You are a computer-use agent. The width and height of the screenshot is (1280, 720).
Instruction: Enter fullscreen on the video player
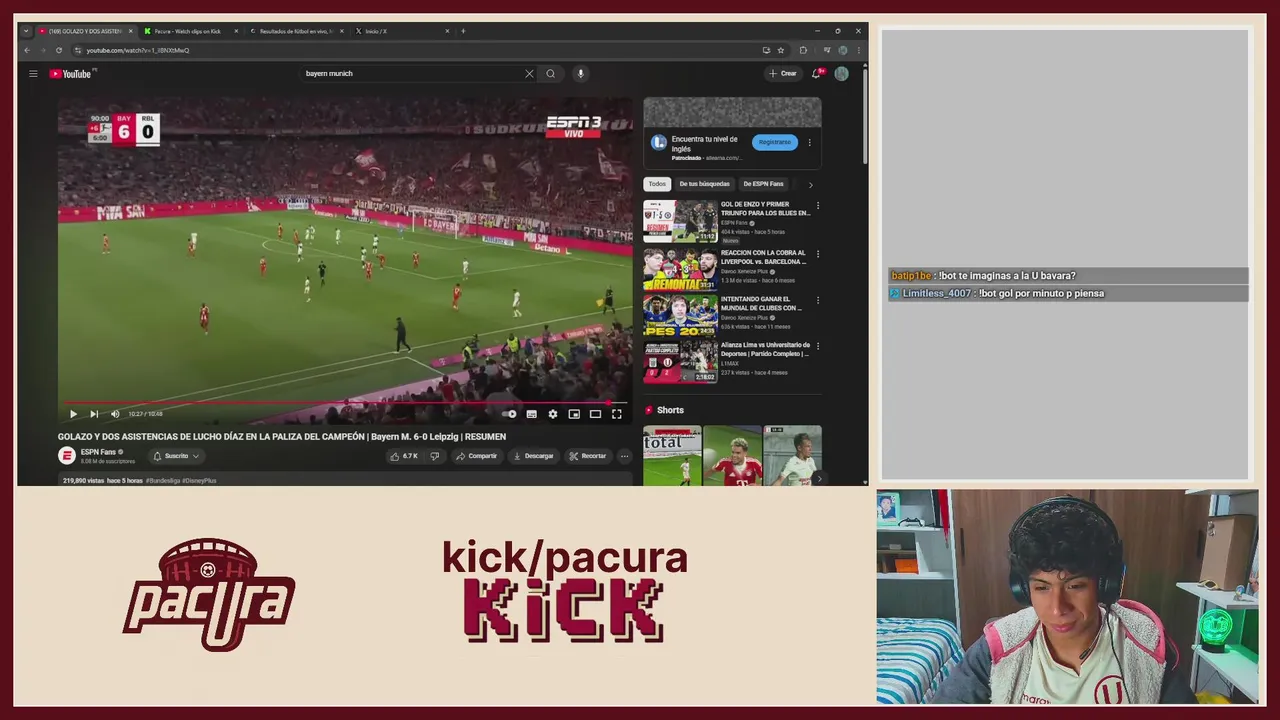[617, 414]
